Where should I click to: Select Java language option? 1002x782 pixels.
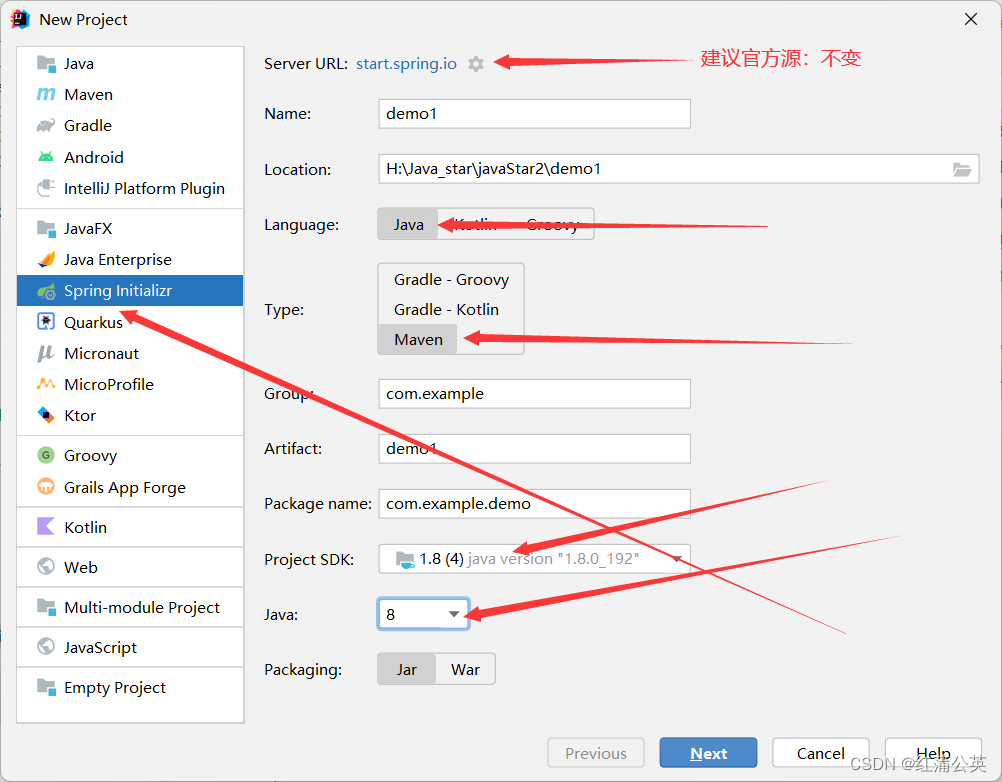click(408, 224)
